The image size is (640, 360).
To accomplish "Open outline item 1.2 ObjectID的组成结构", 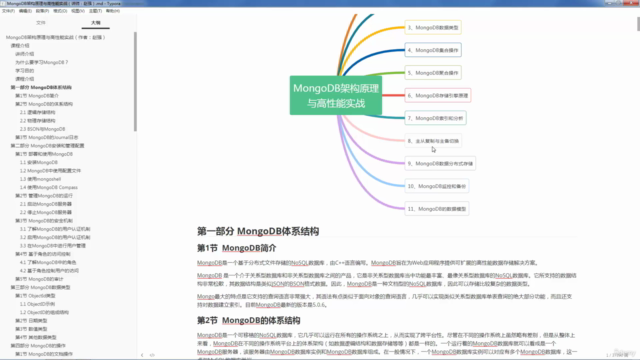I will [x=44, y=312].
